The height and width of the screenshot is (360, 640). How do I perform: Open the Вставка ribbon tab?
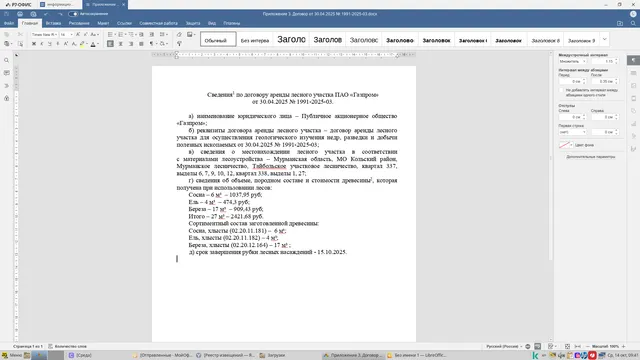coord(53,23)
